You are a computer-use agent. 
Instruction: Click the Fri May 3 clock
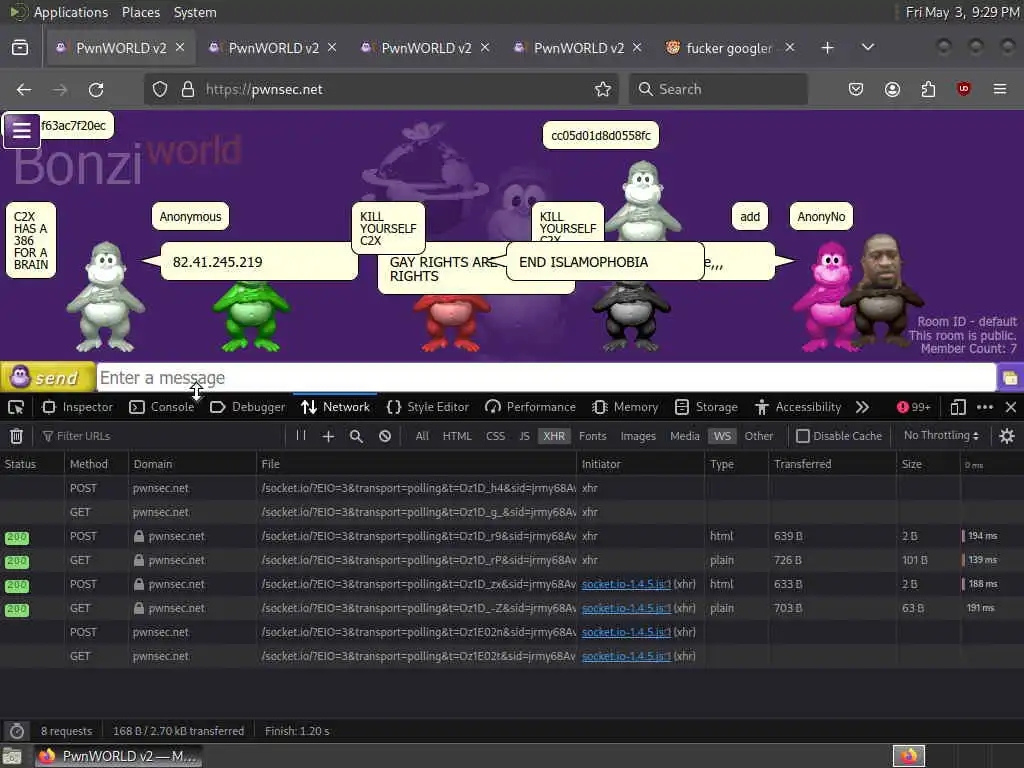point(961,12)
